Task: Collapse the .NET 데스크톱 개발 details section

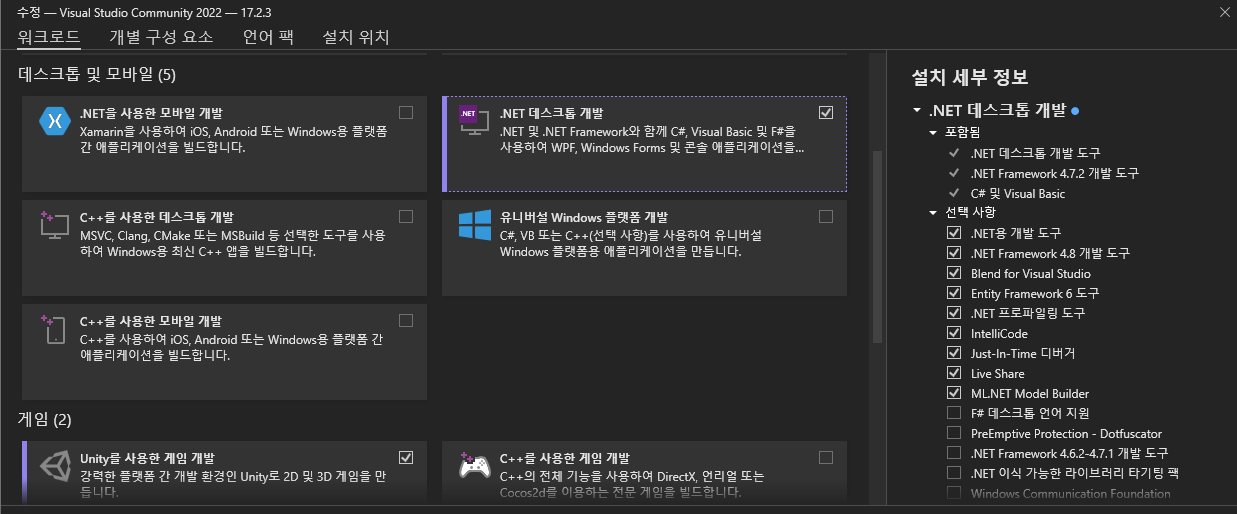Action: (x=916, y=110)
